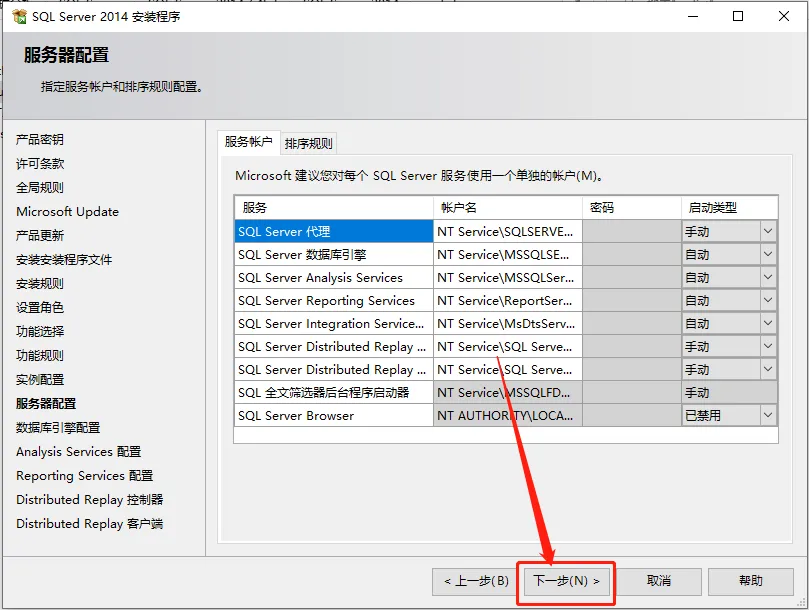Image resolution: width=809 pixels, height=610 pixels.
Task: Click the 服务 column header
Action: pos(334,207)
